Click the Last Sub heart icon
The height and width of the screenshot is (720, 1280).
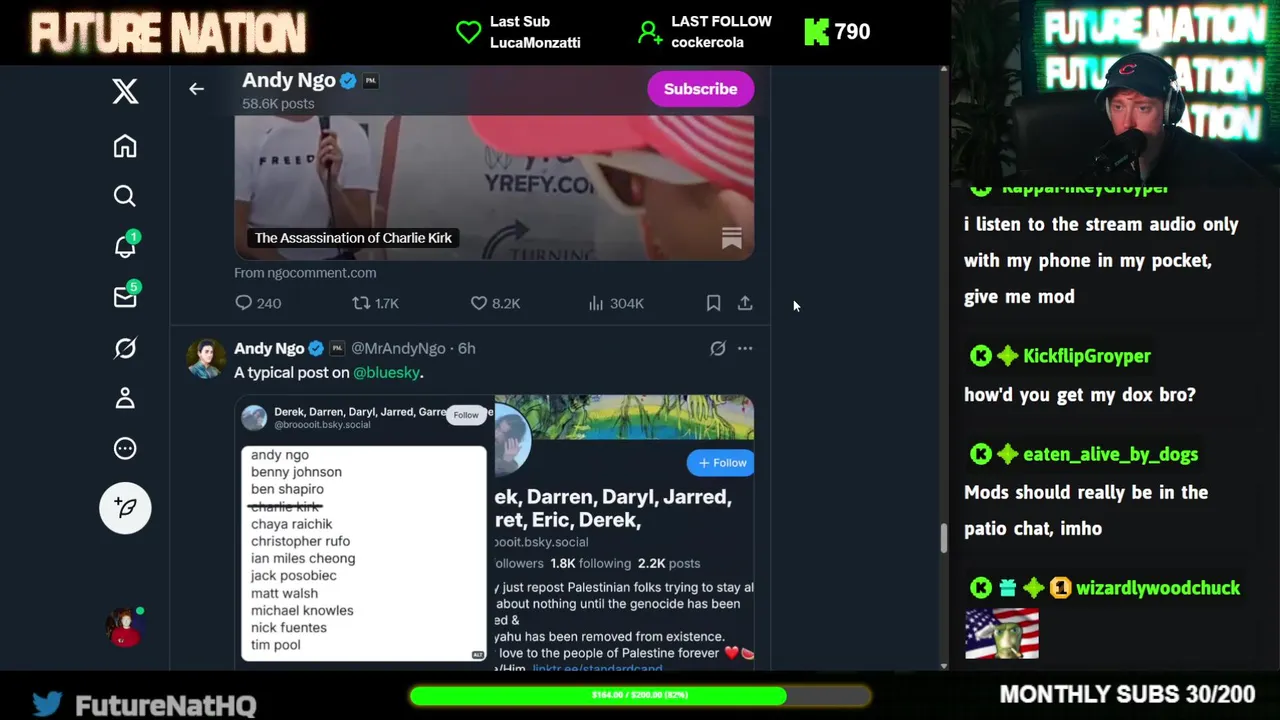(468, 32)
